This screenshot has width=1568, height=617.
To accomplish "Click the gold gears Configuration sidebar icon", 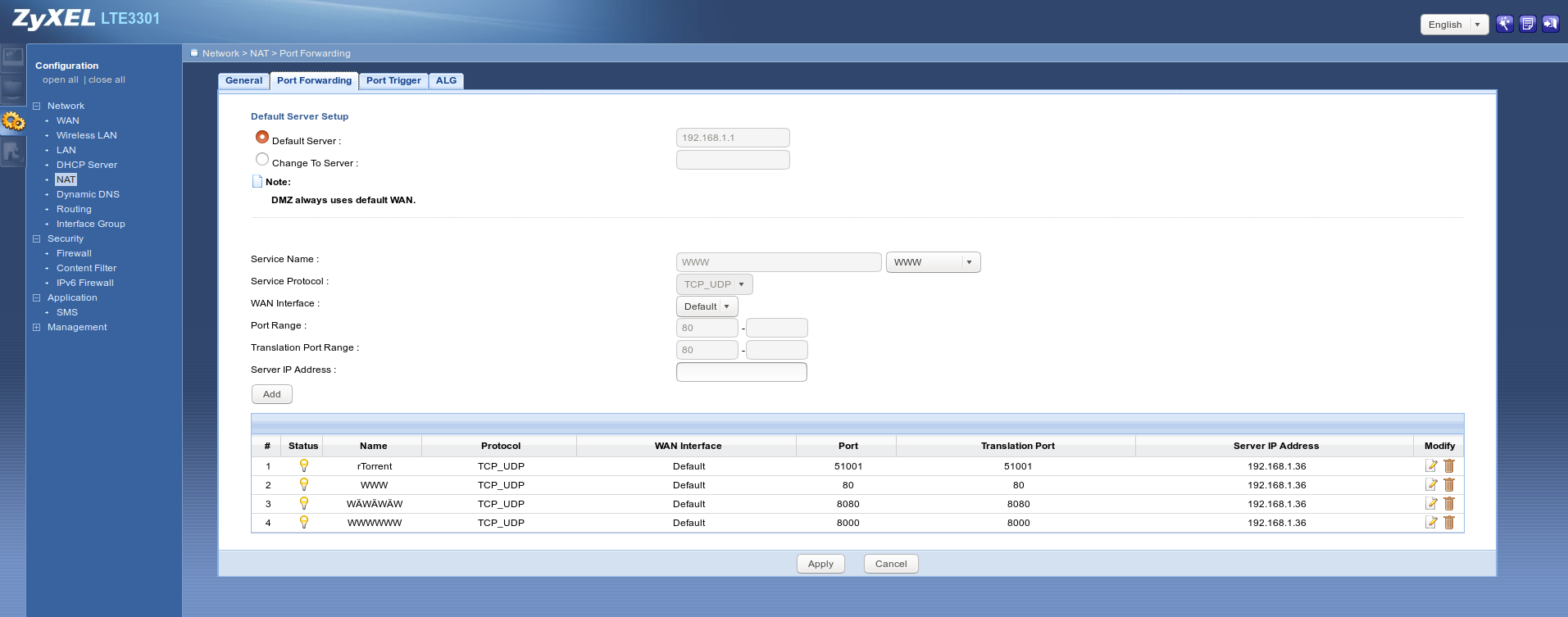I will click(13, 122).
